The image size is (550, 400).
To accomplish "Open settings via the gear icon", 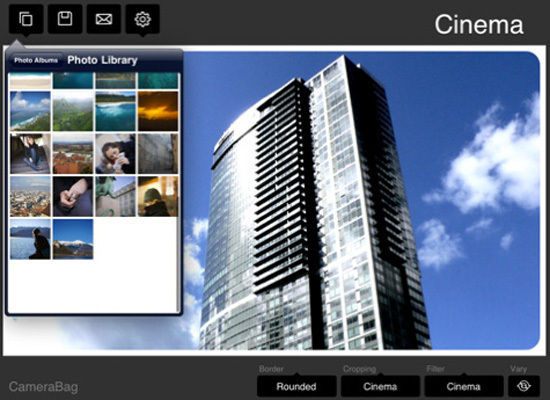I will 143,19.
